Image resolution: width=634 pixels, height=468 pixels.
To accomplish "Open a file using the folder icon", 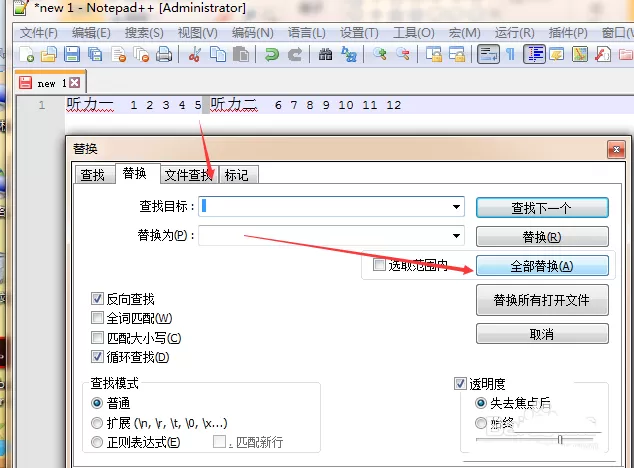I will click(49, 55).
